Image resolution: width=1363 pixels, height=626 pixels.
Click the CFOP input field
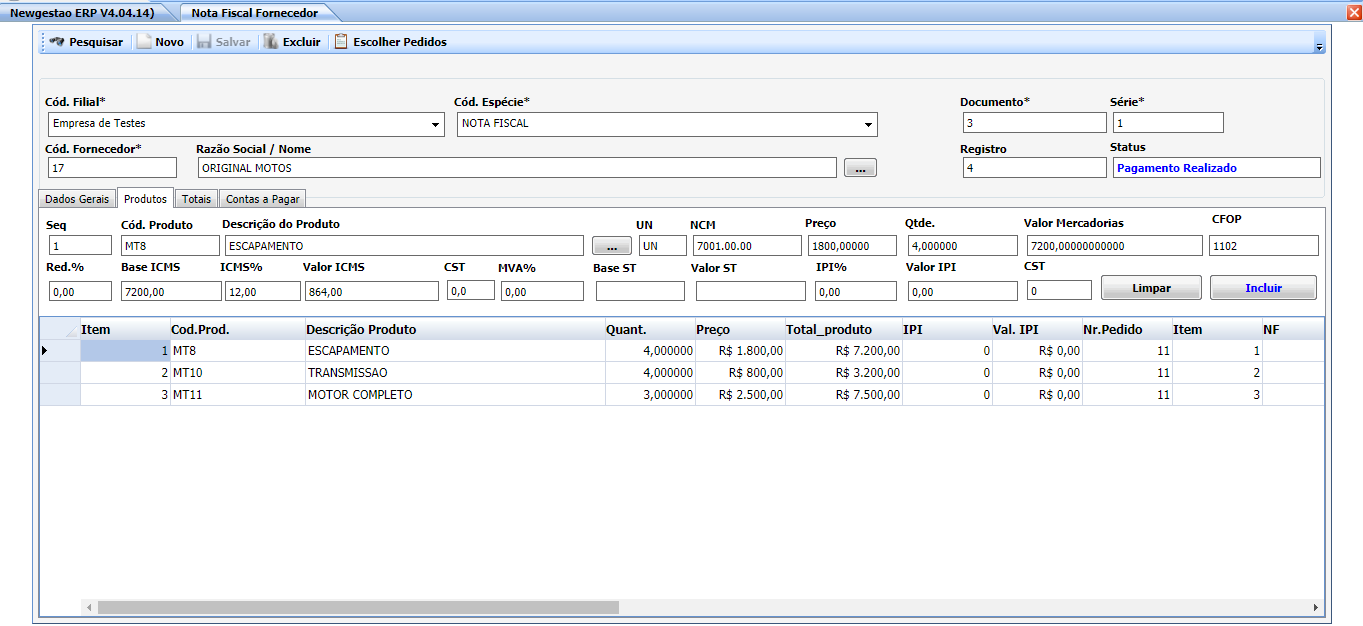click(1264, 245)
